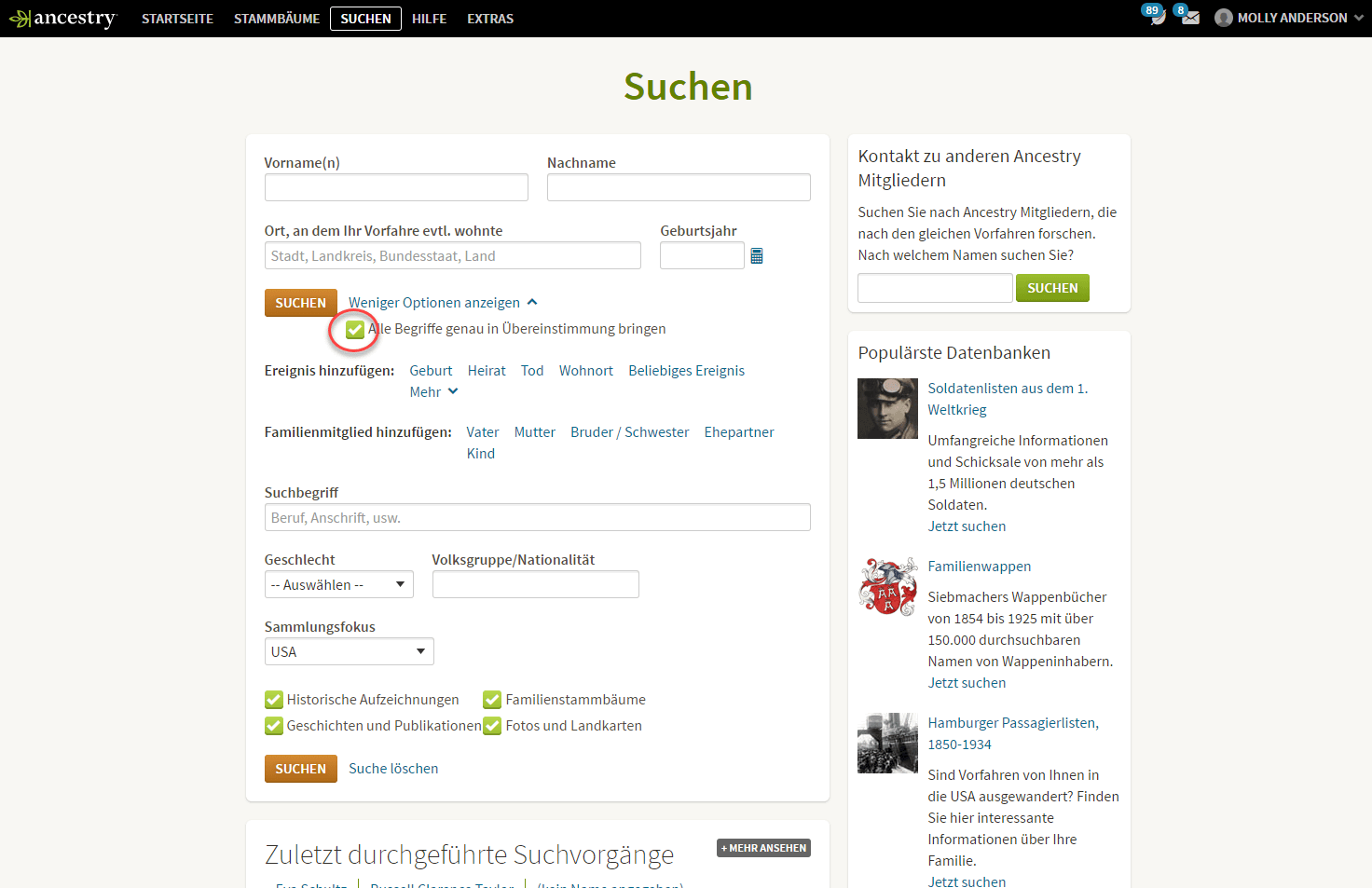Click the Ort location input field
Screen dimensions: 1372x888
point(453,255)
